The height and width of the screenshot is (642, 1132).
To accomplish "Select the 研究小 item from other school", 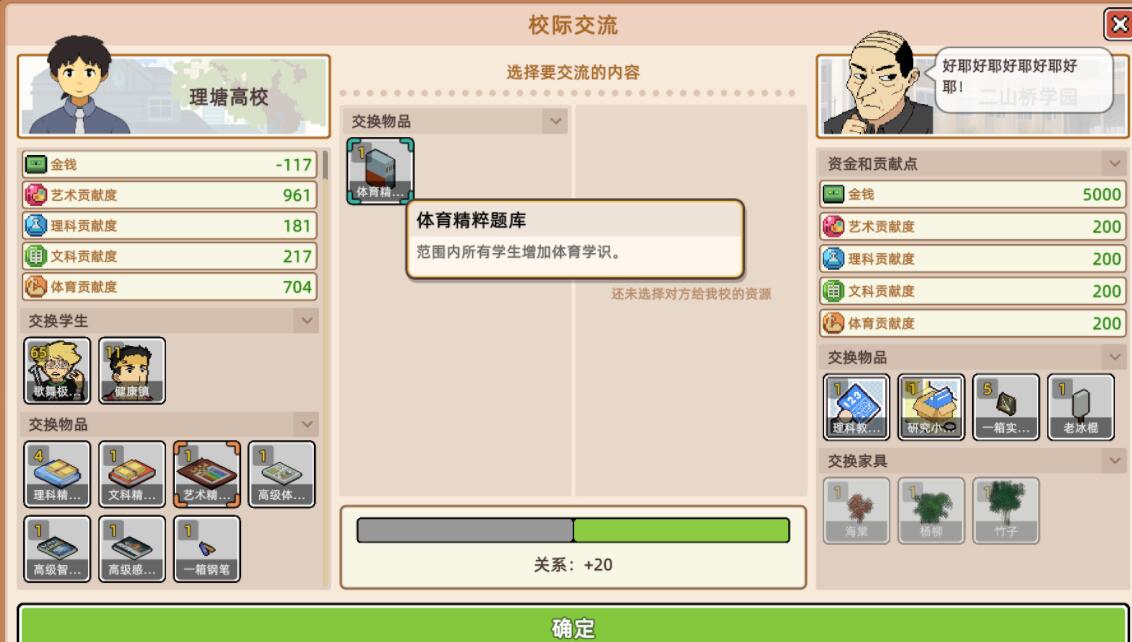I will [931, 407].
